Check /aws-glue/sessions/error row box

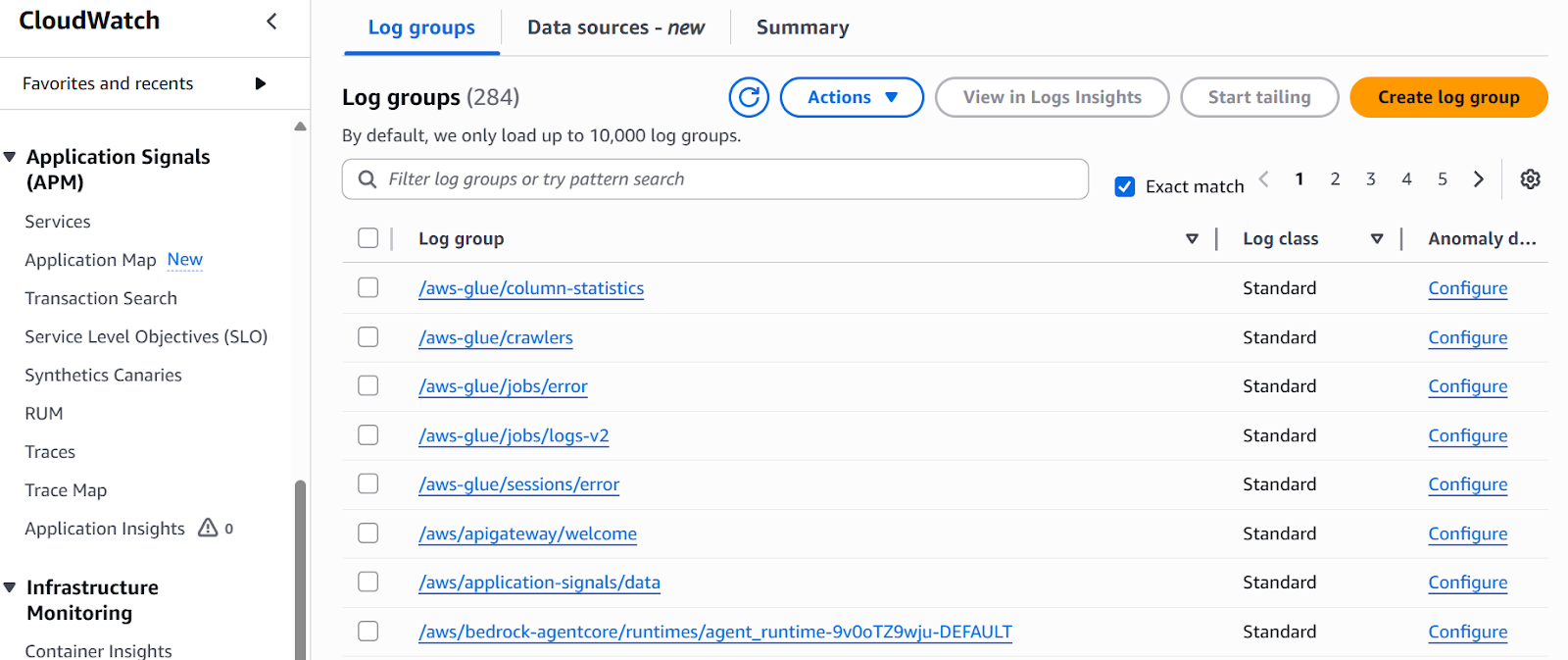click(368, 483)
